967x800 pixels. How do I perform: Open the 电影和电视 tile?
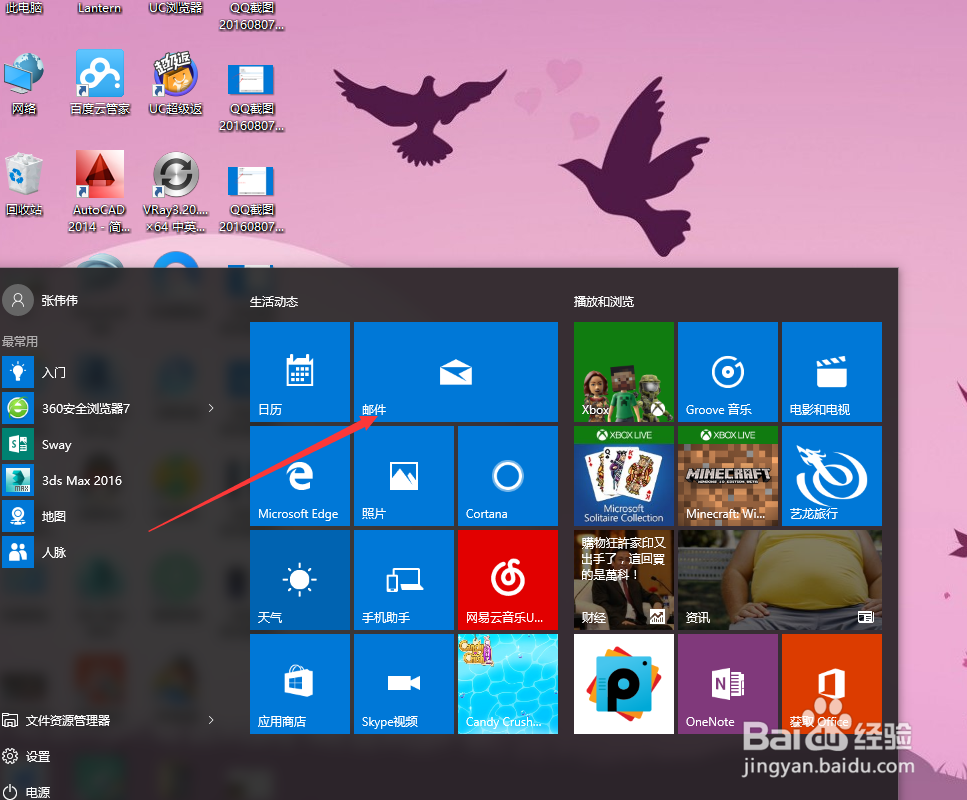pos(831,372)
